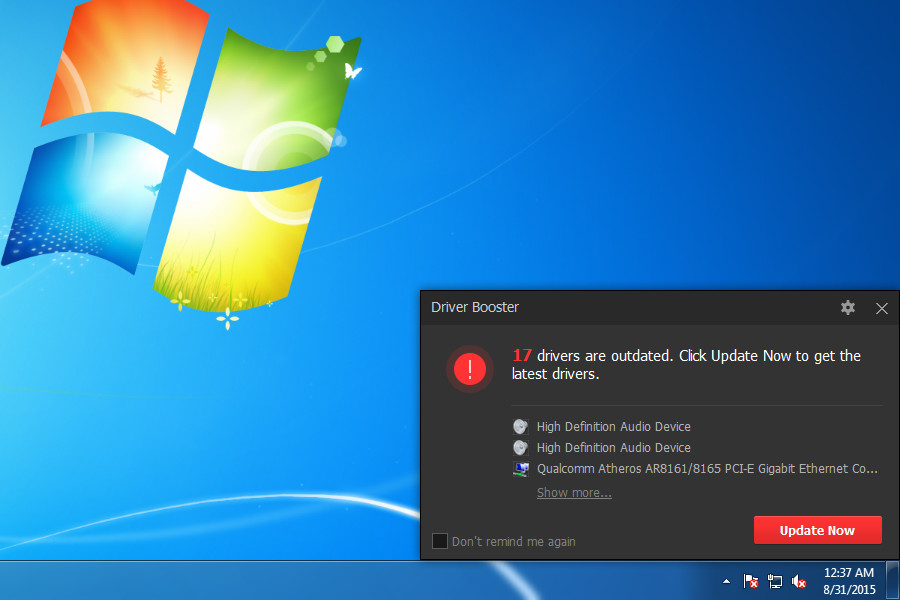Open the Action Center flag icon
This screenshot has width=900, height=600.
(x=749, y=581)
